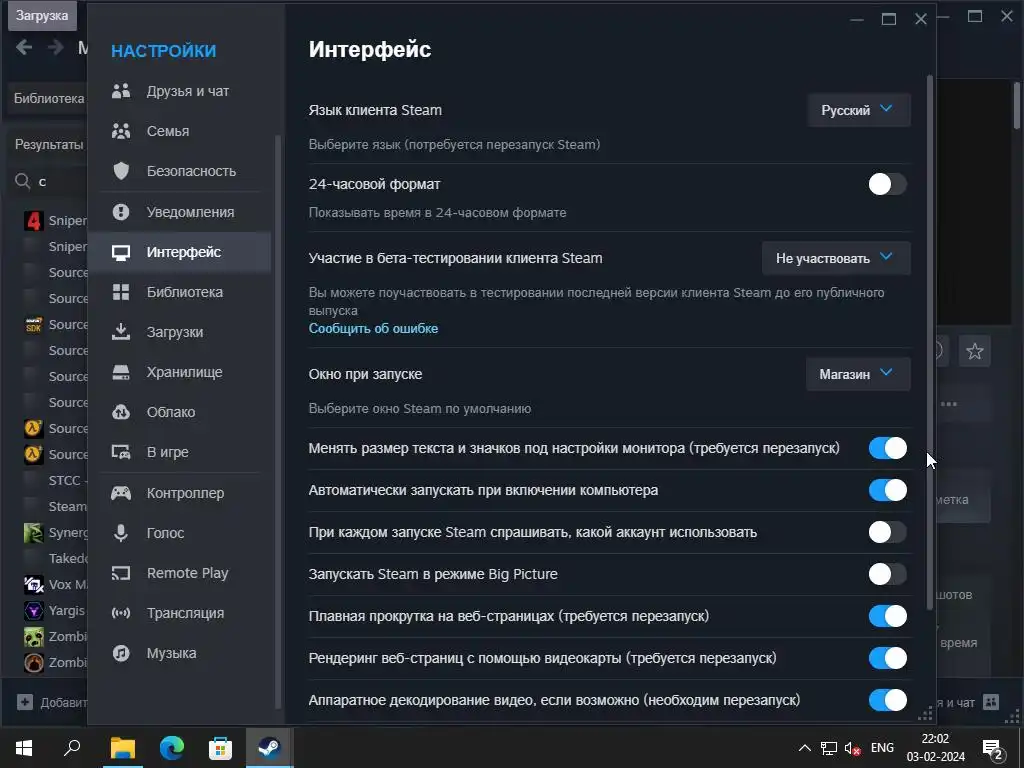Viewport: 1024px width, 768px height.
Task: Click the Облако cloud icon
Action: pos(121,412)
